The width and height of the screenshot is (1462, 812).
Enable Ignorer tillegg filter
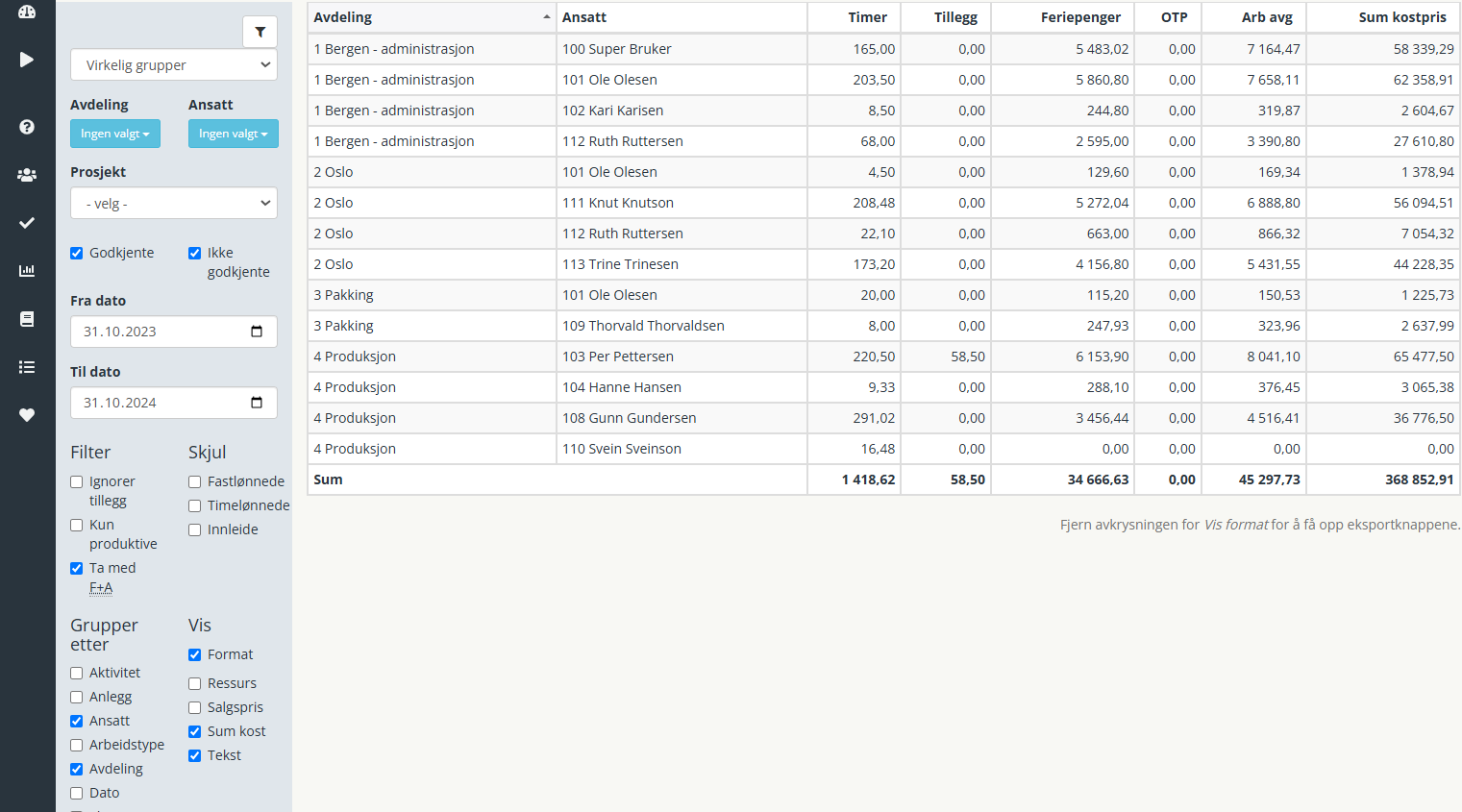click(77, 482)
